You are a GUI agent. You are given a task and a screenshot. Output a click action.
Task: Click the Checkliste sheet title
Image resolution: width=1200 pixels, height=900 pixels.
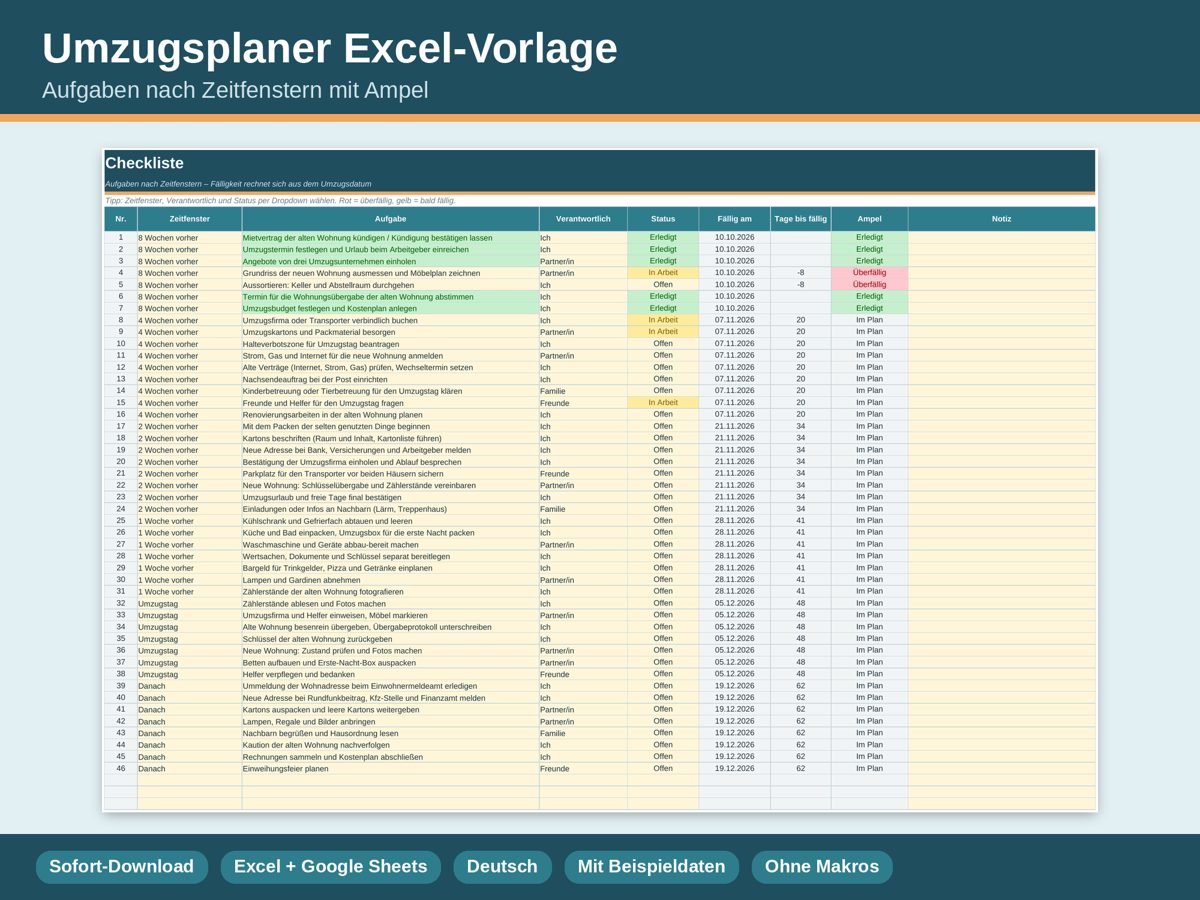pos(145,163)
